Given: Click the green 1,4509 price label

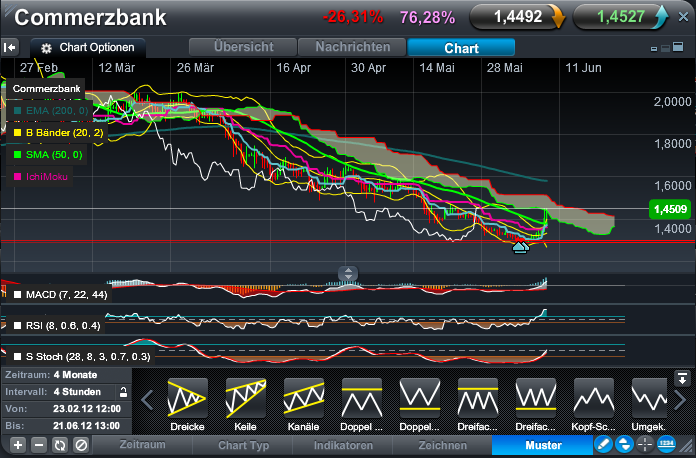Looking at the screenshot, I should [670, 209].
